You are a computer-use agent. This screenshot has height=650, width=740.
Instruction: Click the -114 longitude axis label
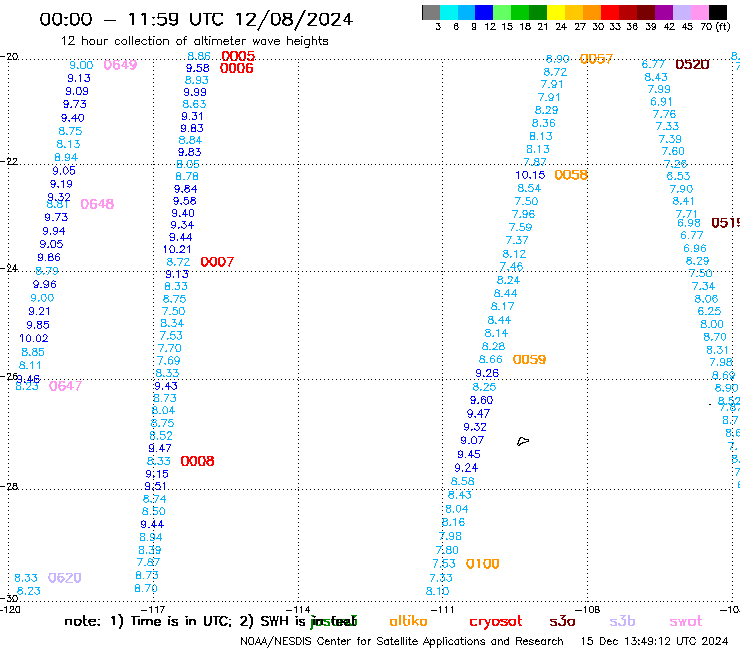pyautogui.click(x=298, y=609)
